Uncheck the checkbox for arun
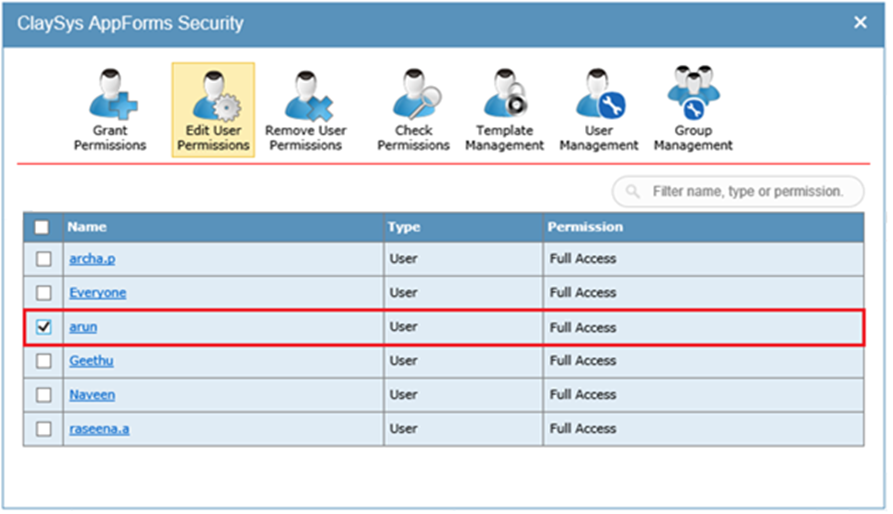This screenshot has width=893, height=514. pos(43,327)
